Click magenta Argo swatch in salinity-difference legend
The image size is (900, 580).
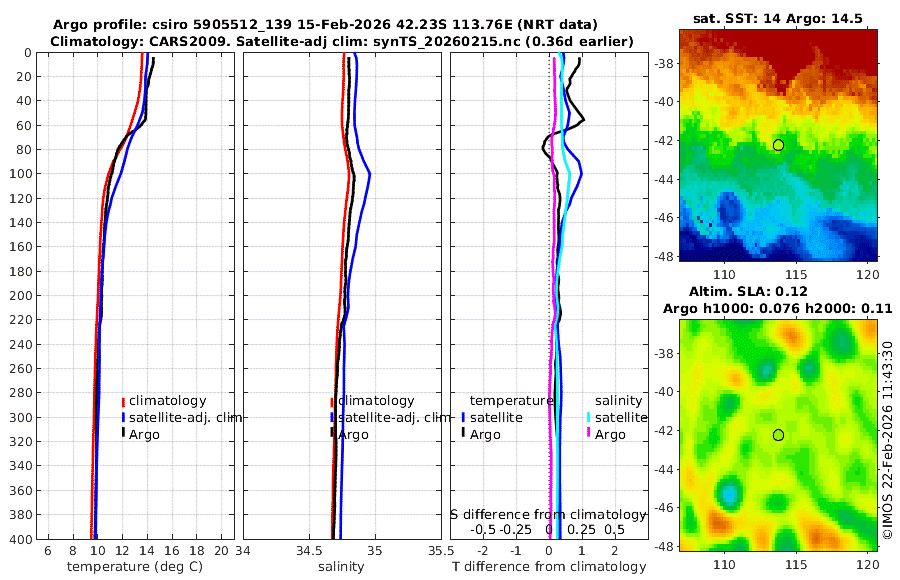click(588, 432)
